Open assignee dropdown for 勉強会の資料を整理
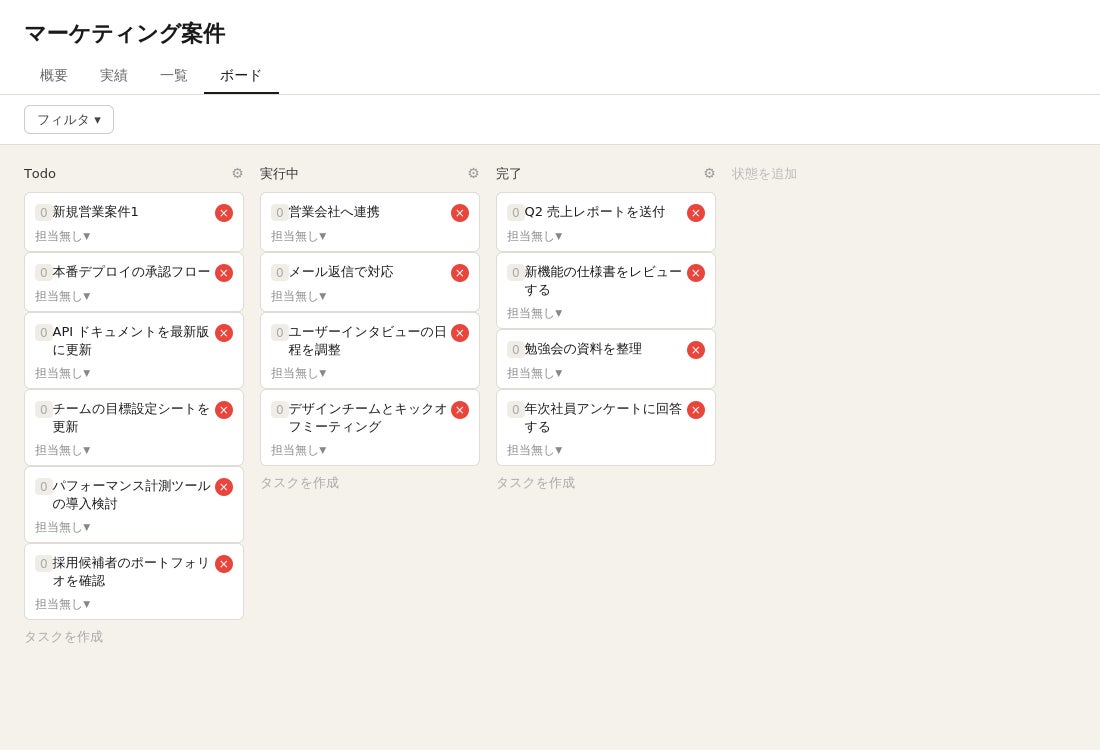Viewport: 1100px width, 750px height. point(535,373)
